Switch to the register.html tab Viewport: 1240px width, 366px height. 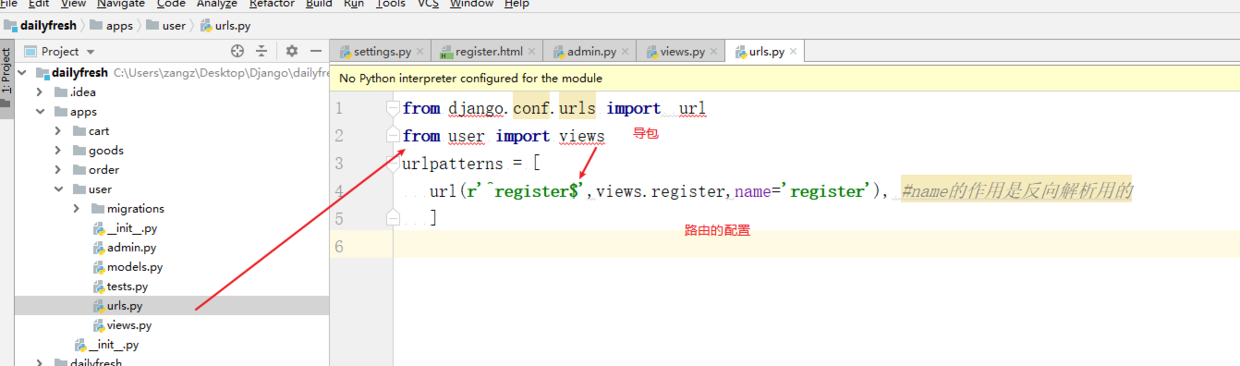487,51
